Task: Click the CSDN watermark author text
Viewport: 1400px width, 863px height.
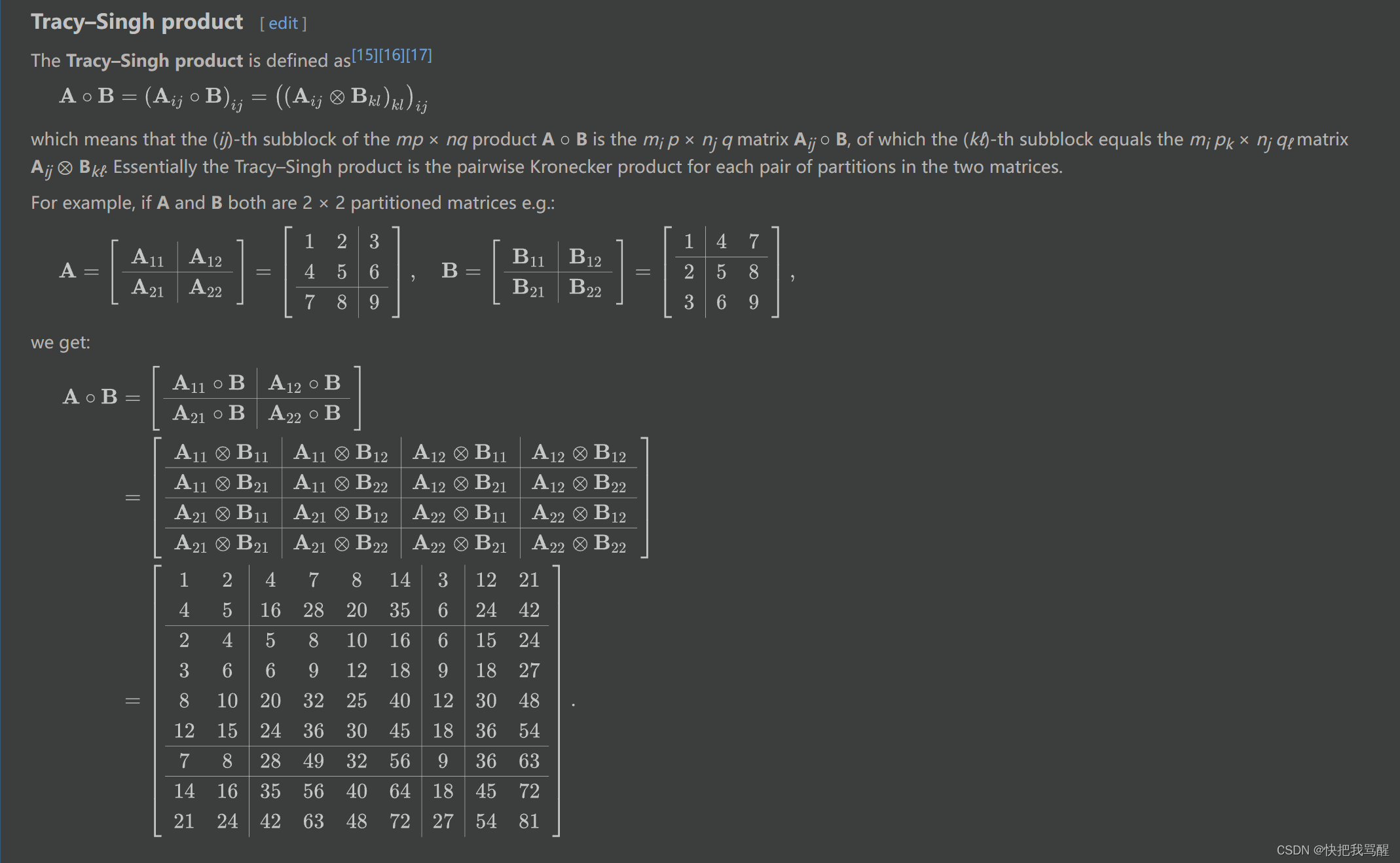Action: click(x=1333, y=850)
